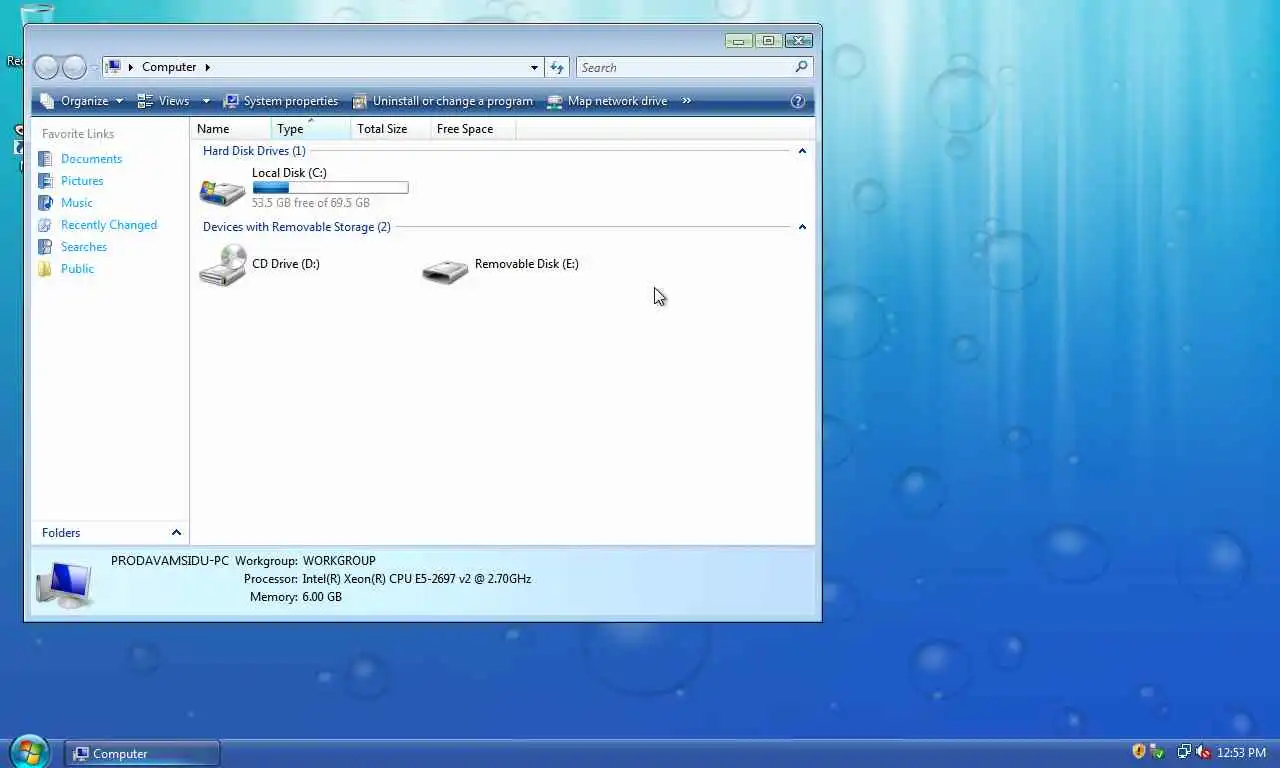This screenshot has height=768, width=1280.
Task: Open the Recently Changed link
Action: (109, 225)
